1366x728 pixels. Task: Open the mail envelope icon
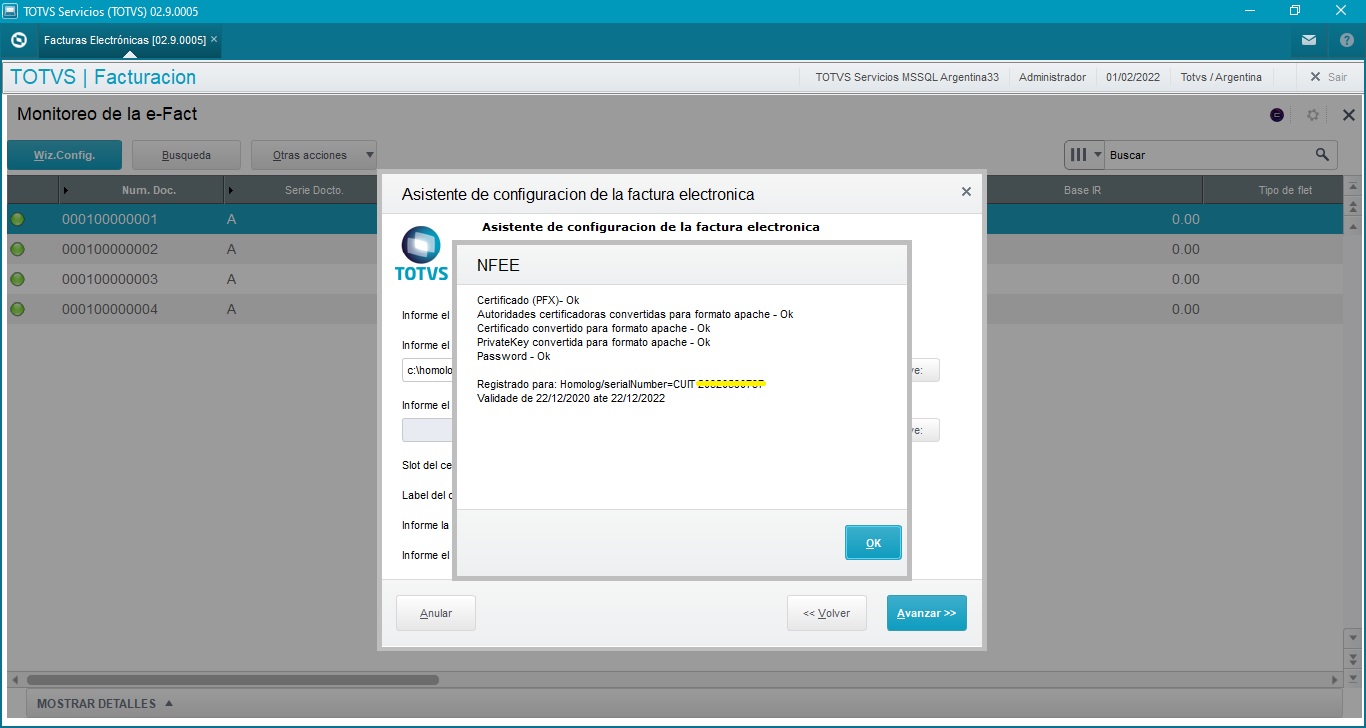pyautogui.click(x=1309, y=40)
